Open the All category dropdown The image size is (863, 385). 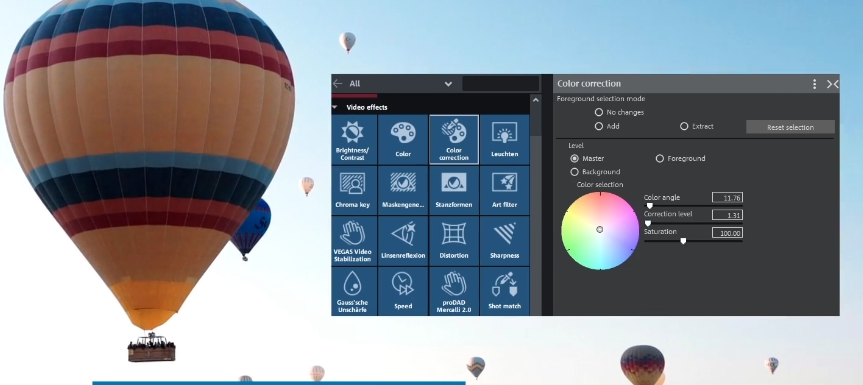[448, 84]
